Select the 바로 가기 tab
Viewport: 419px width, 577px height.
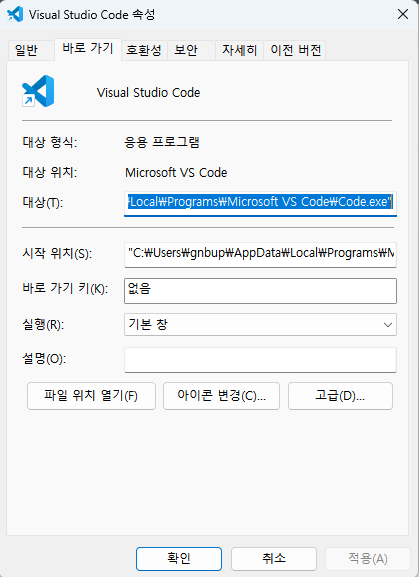[x=88, y=49]
